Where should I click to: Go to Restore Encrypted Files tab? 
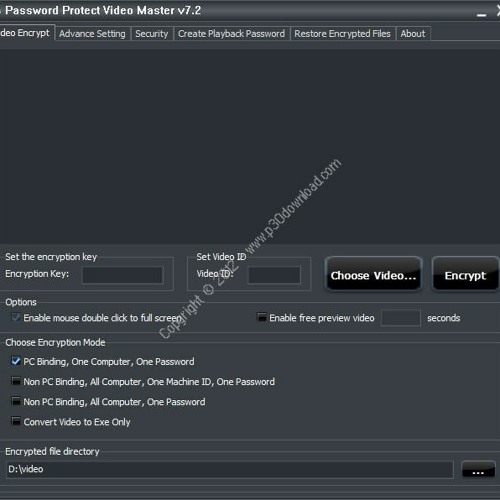(x=342, y=34)
